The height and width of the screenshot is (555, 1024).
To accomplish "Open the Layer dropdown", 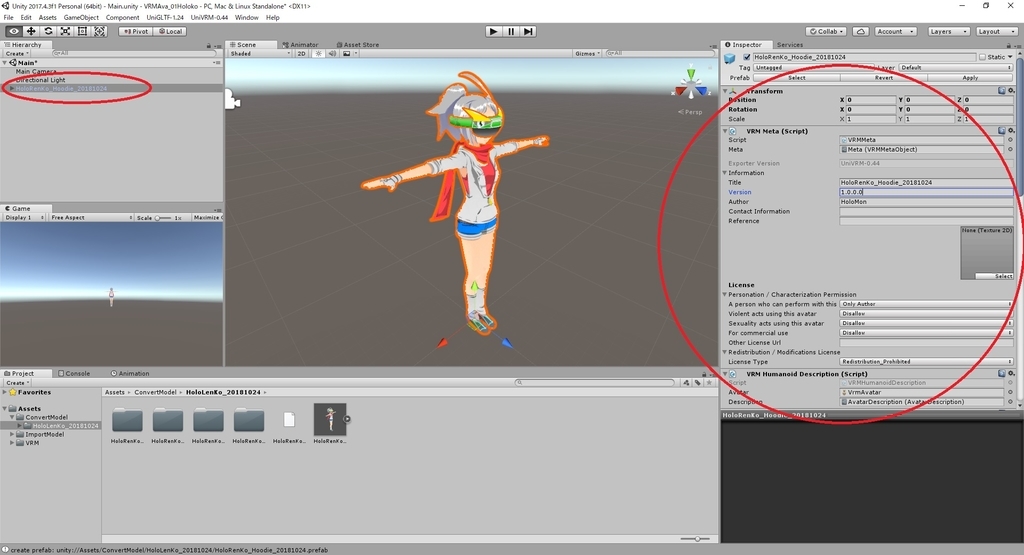I will coord(955,67).
